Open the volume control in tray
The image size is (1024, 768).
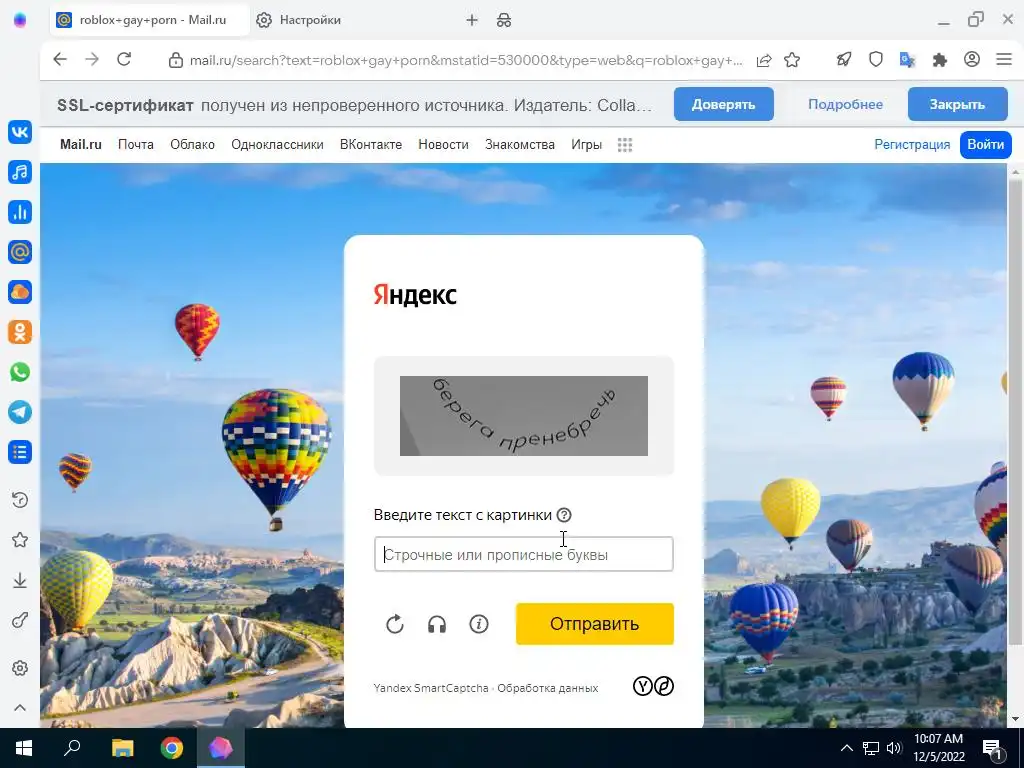coord(894,748)
